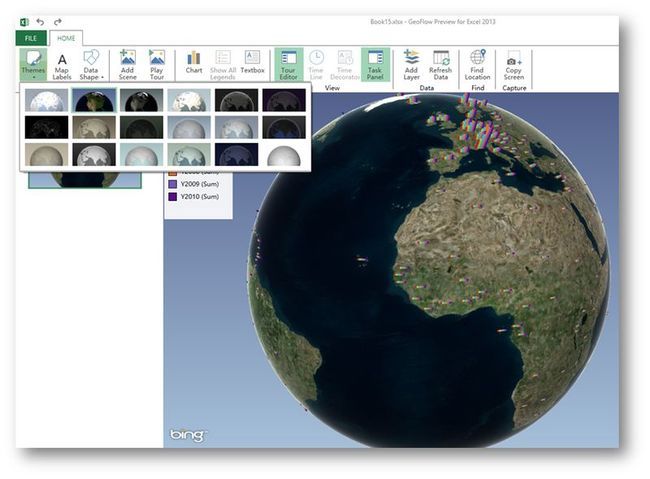Insert a Chart from the ribbon
650x479 pixels.
coord(194,63)
